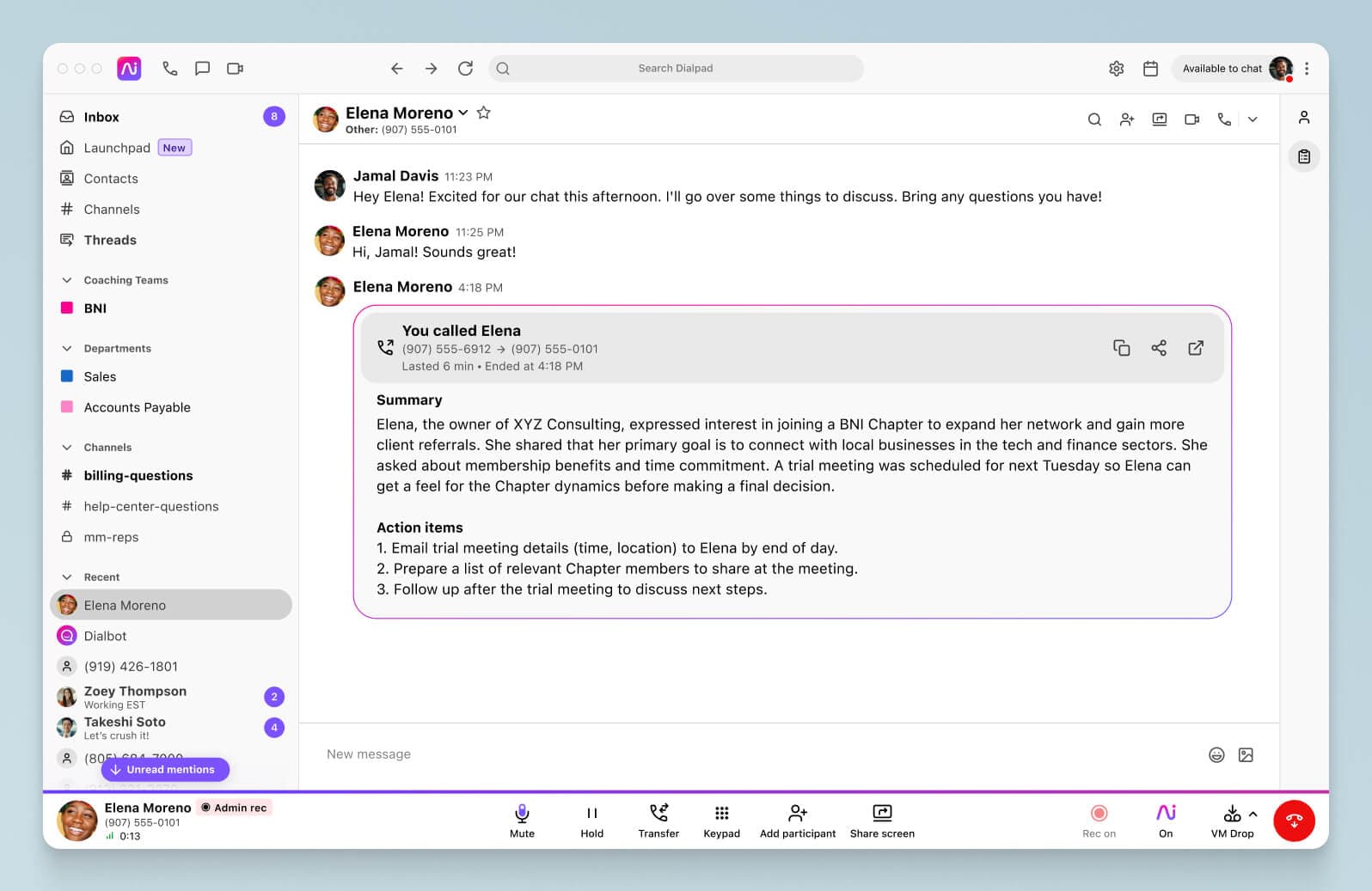
Task: Collapse the Coaching Teams section
Action: pyautogui.click(x=67, y=280)
